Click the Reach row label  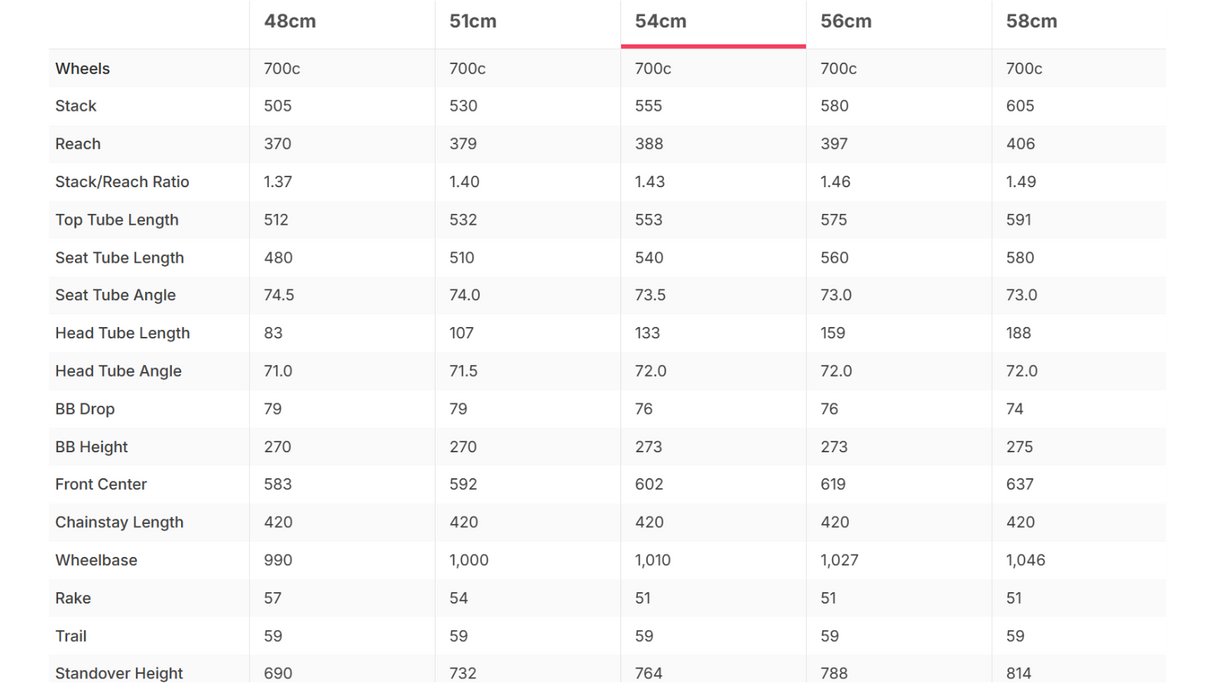point(78,144)
